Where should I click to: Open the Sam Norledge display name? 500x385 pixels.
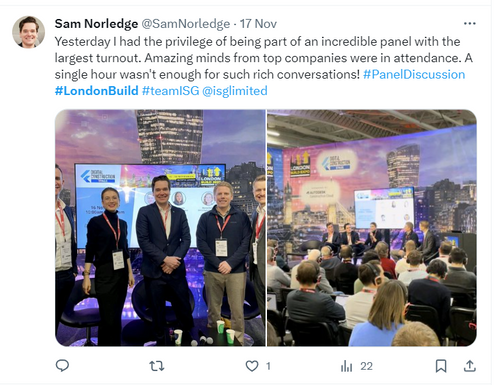coord(96,24)
